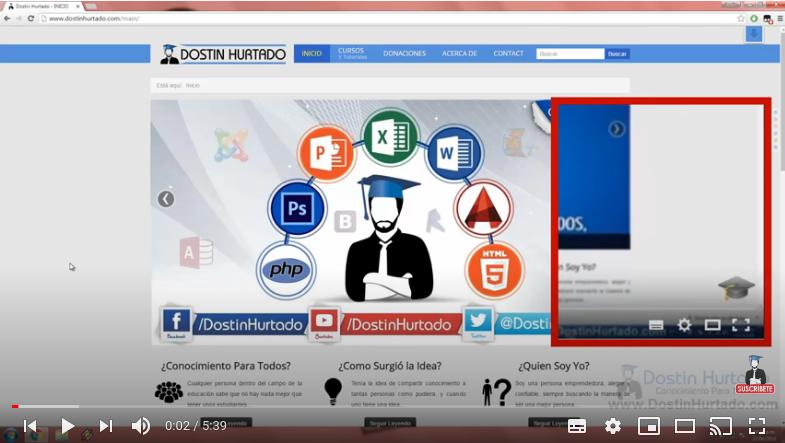Click the ¿Quien Soy Yo? heading

(x=554, y=366)
